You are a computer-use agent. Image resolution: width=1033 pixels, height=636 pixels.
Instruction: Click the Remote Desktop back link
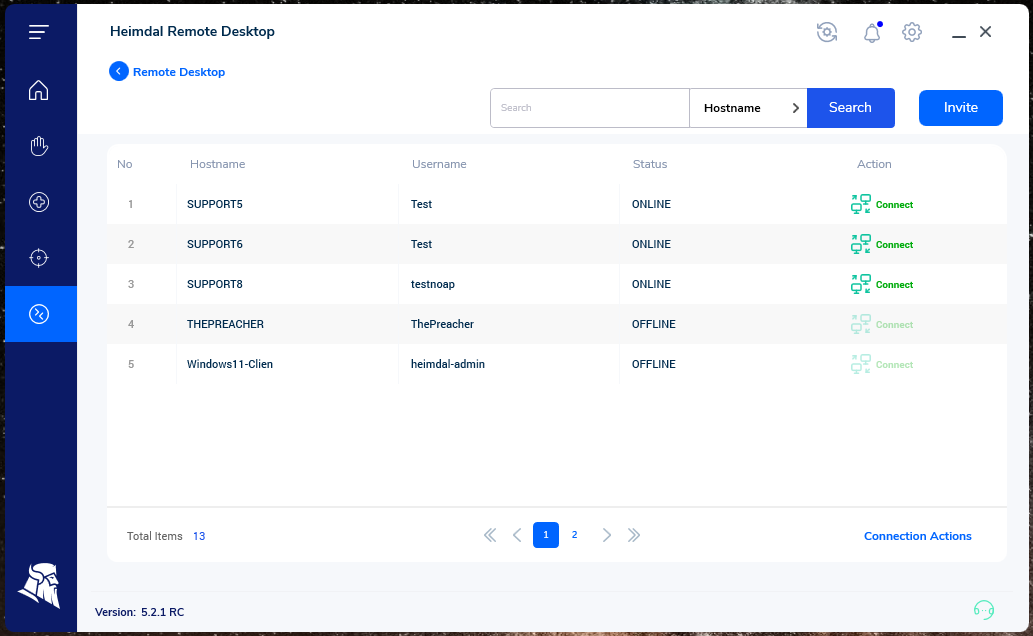[179, 72]
